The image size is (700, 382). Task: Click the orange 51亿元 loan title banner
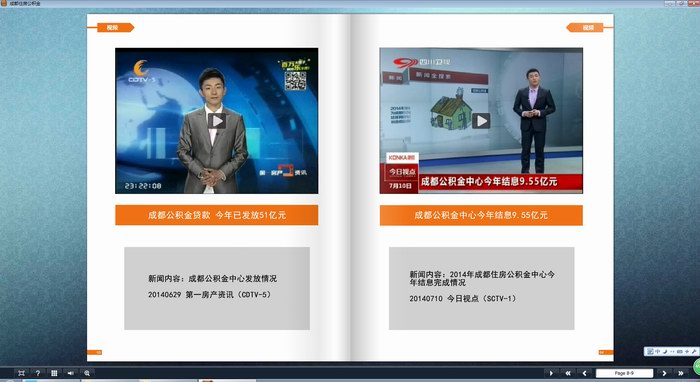click(x=217, y=215)
